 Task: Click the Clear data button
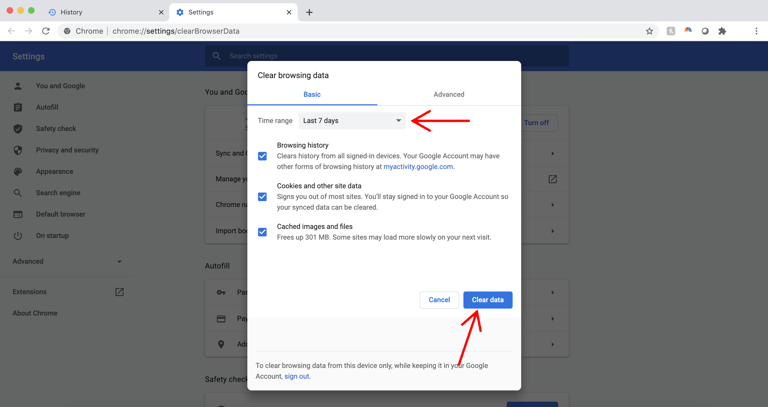[x=487, y=300]
